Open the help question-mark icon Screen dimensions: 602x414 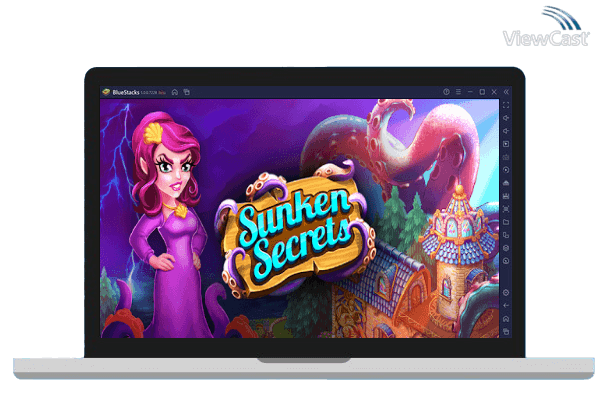click(446, 92)
